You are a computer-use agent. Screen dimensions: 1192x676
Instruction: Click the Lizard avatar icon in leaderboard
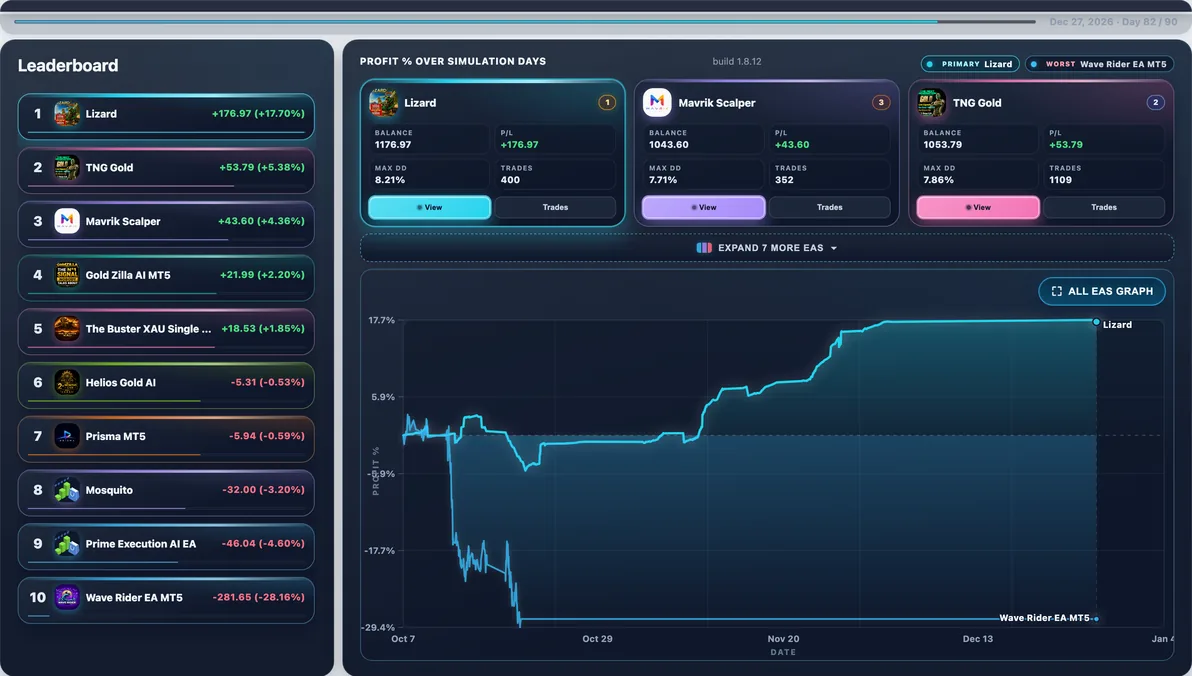[67, 114]
